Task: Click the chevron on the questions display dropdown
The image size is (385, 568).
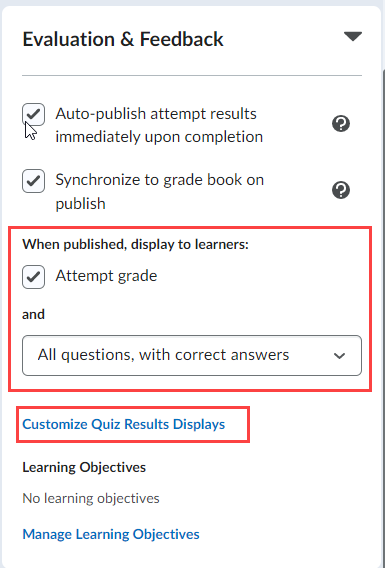Action: [x=339, y=356]
